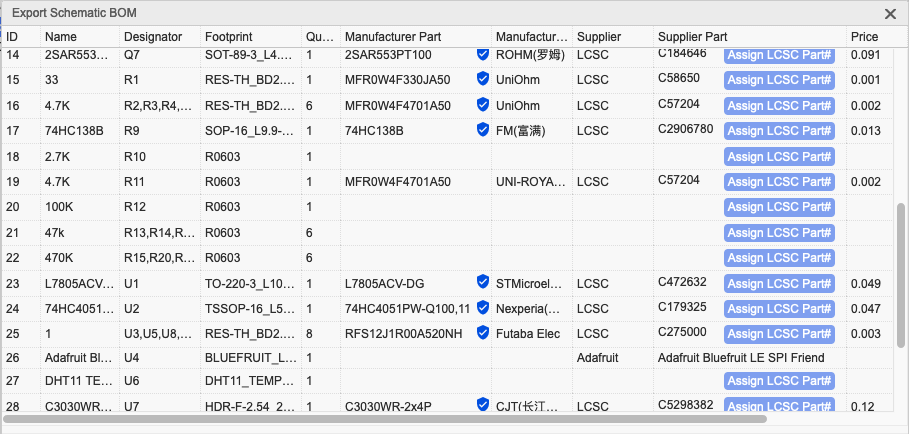Viewport: 909px width, 434px height.
Task: Click the horizontal scrollbar at the bottom
Action: point(385,418)
